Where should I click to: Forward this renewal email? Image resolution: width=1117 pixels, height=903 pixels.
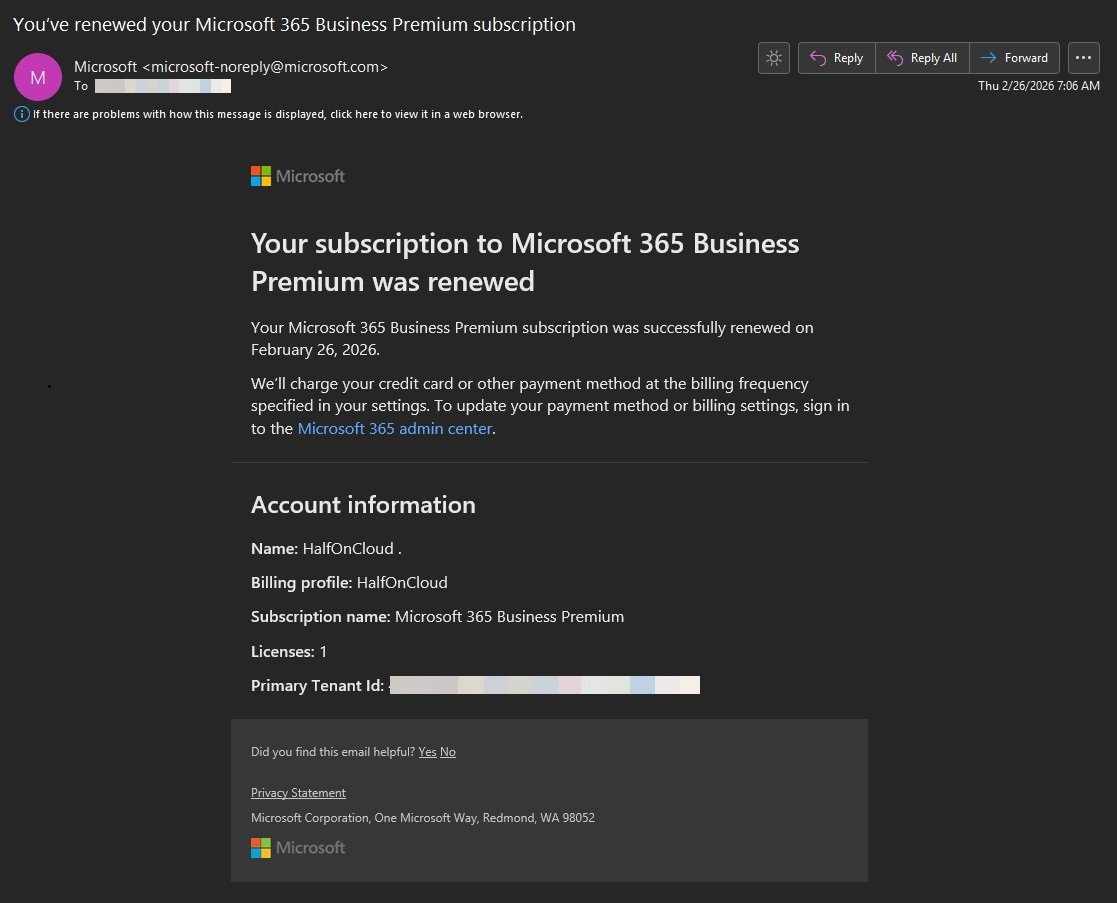click(1015, 58)
